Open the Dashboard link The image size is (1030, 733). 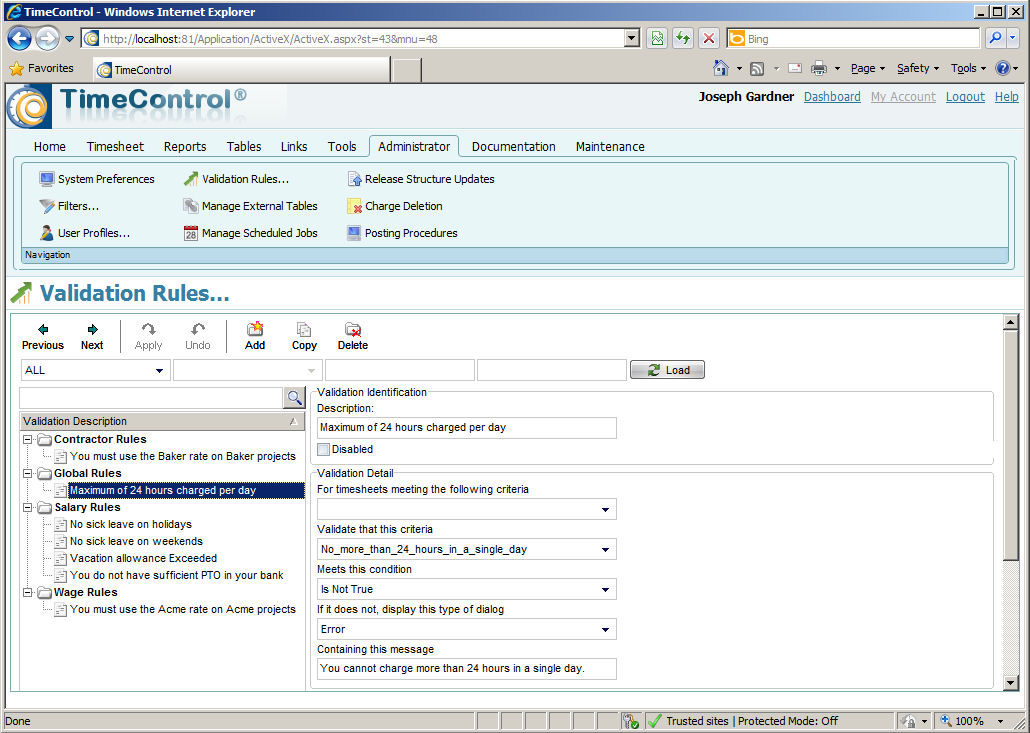[832, 97]
